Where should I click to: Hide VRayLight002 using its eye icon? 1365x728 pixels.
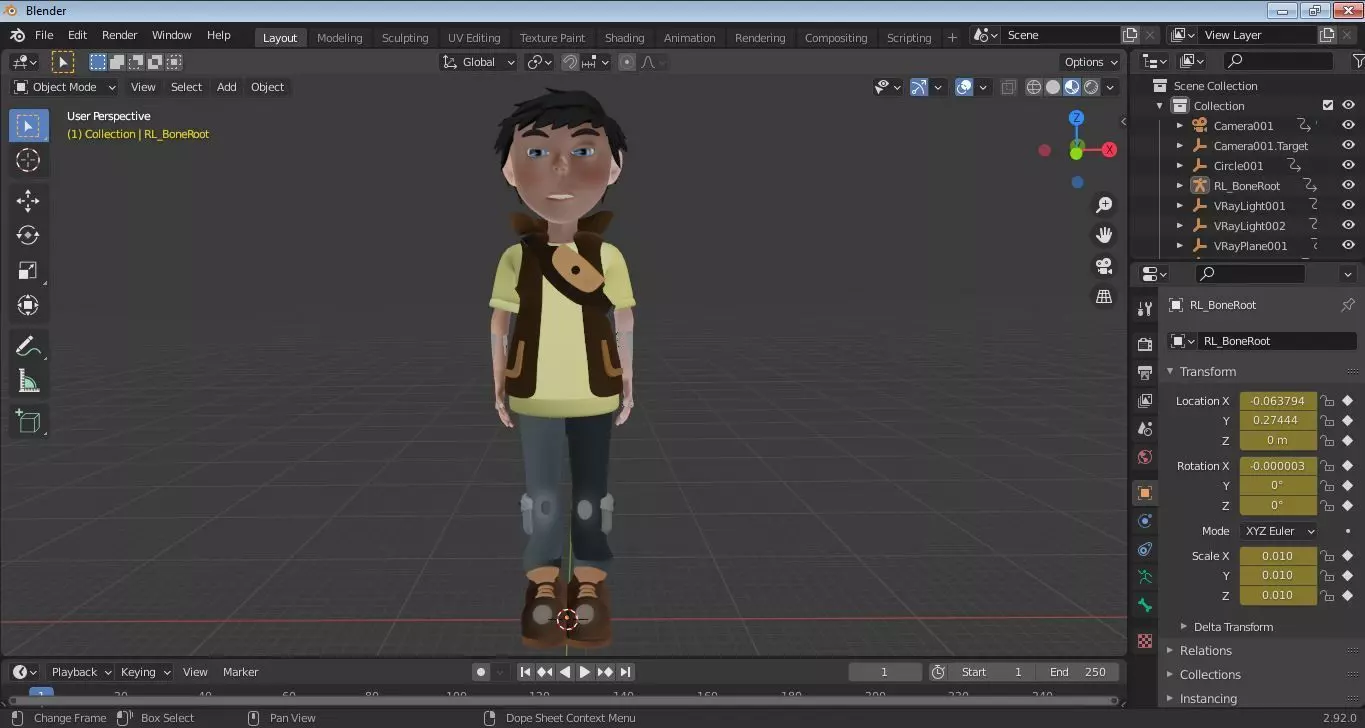[1348, 226]
